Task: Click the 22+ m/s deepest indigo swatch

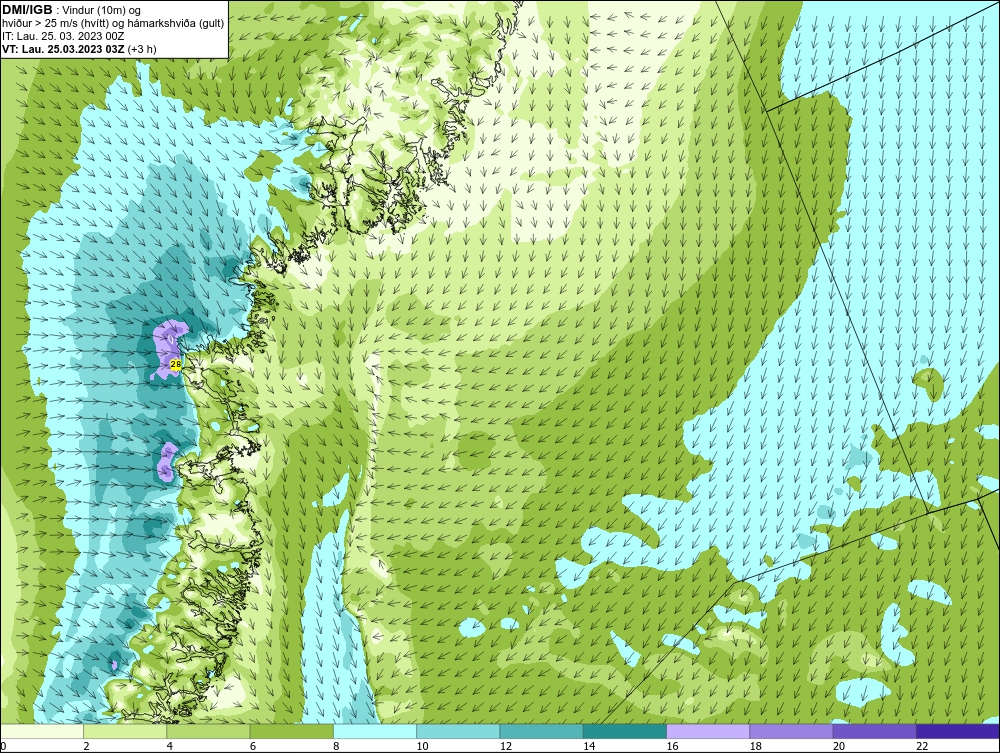Action: point(958,731)
